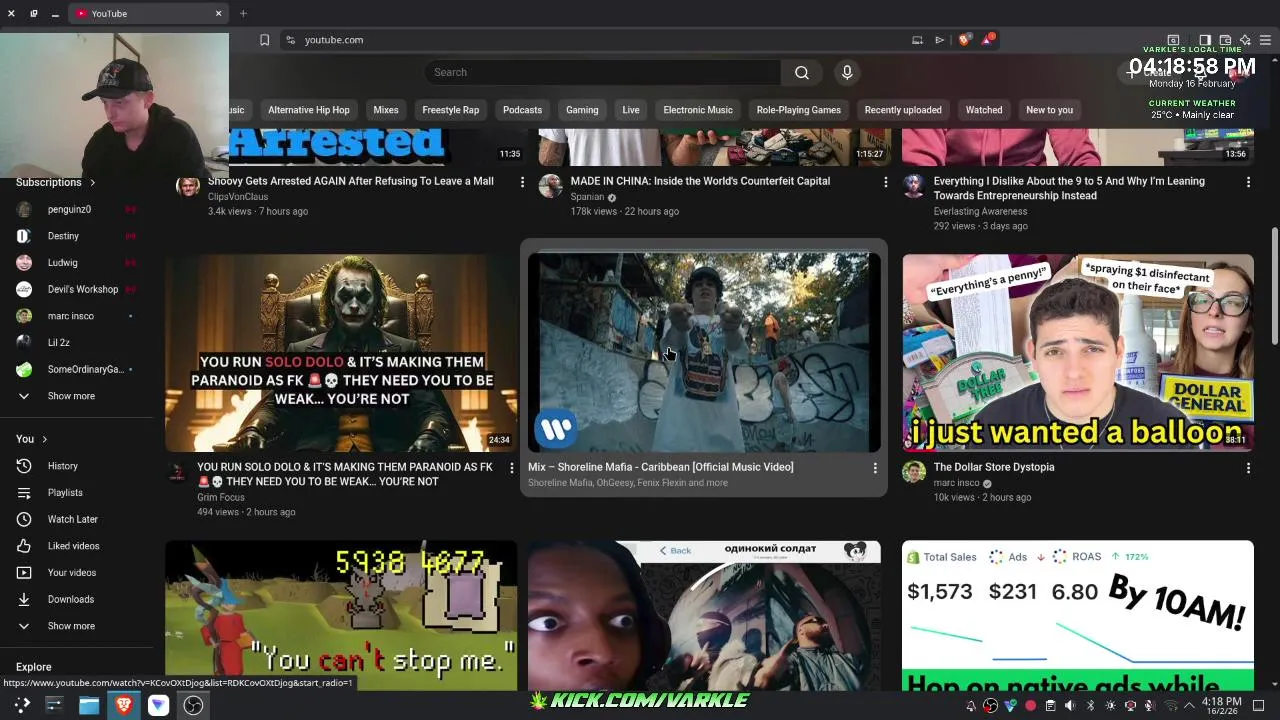Bookmark this page with the bookmark icon
This screenshot has height=720, width=1280.
[x=264, y=40]
